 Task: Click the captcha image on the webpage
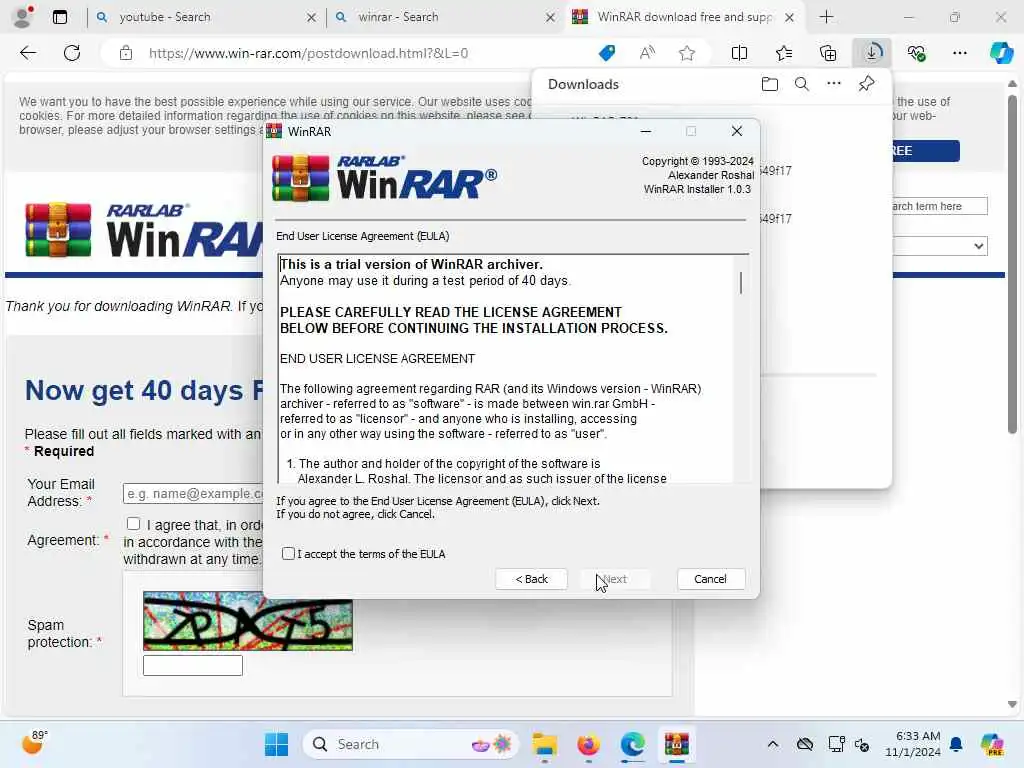[x=248, y=621]
